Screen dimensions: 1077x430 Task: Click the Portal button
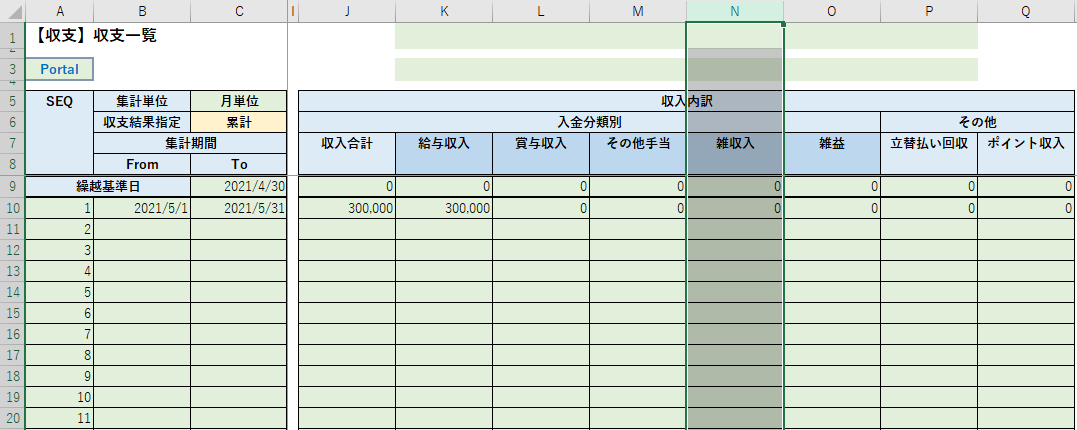point(59,69)
